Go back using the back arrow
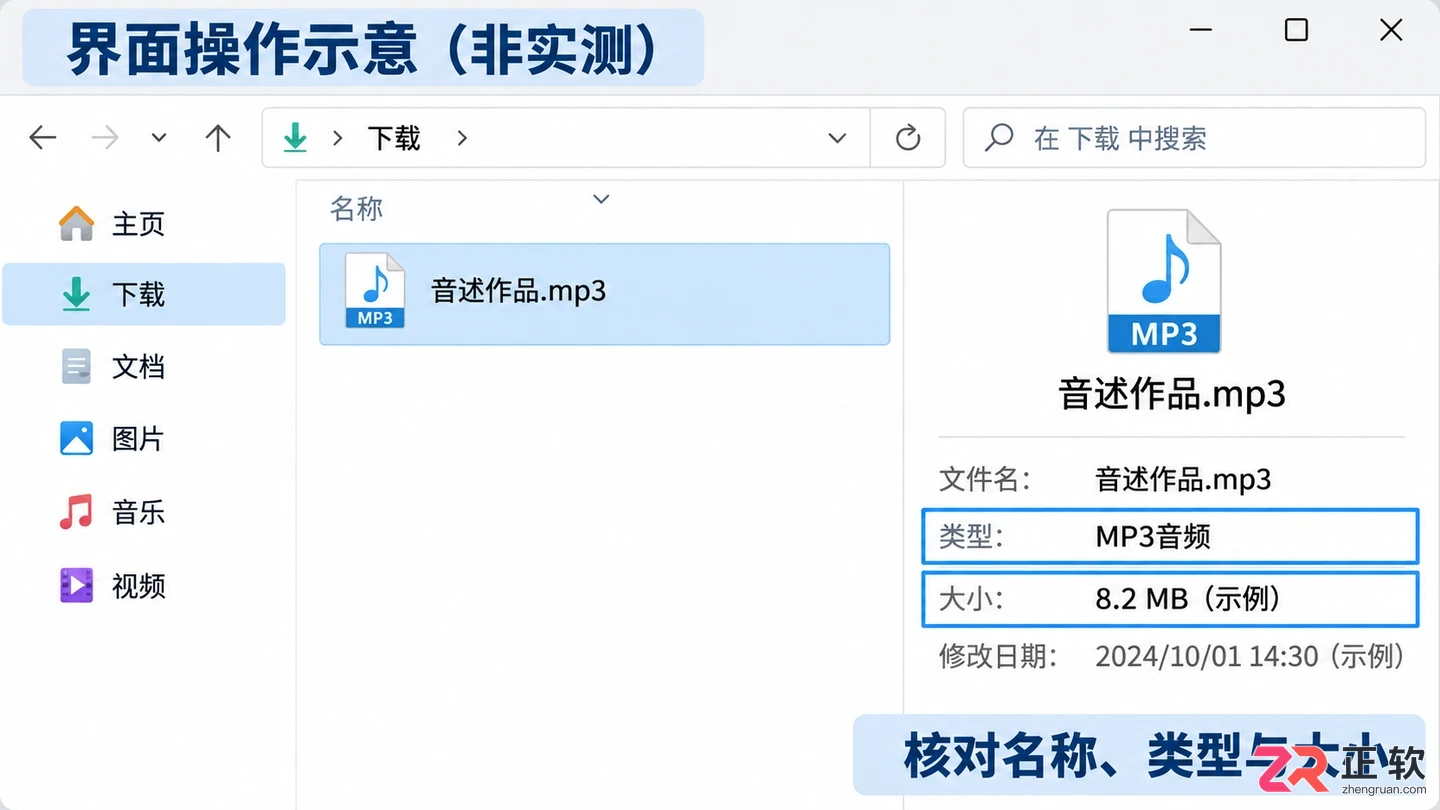The image size is (1440, 810). click(43, 138)
